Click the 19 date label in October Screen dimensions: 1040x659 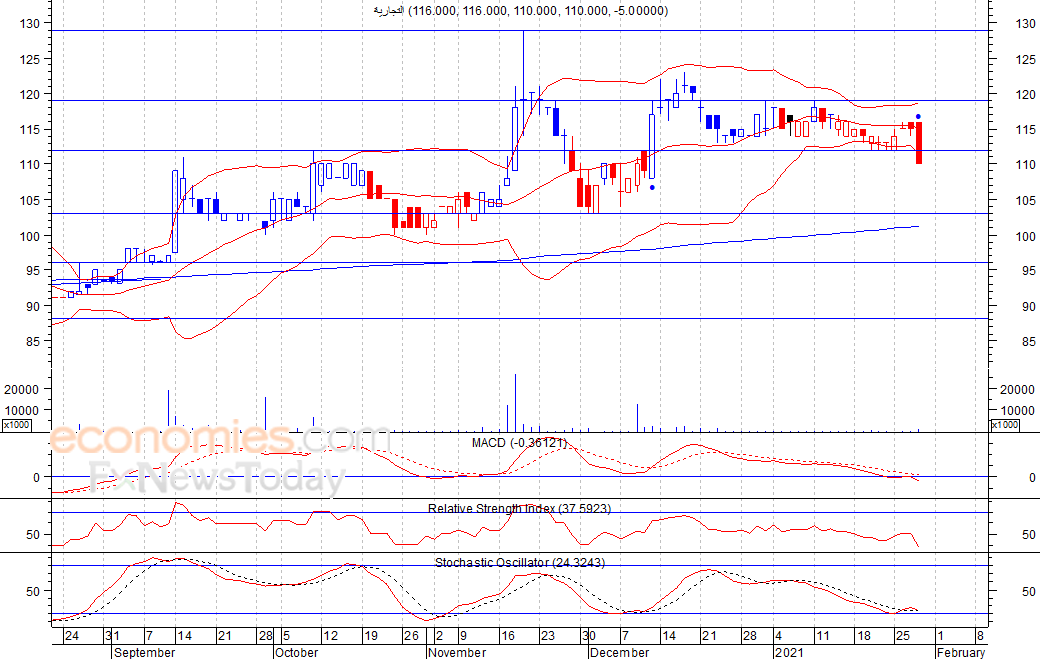(371, 636)
